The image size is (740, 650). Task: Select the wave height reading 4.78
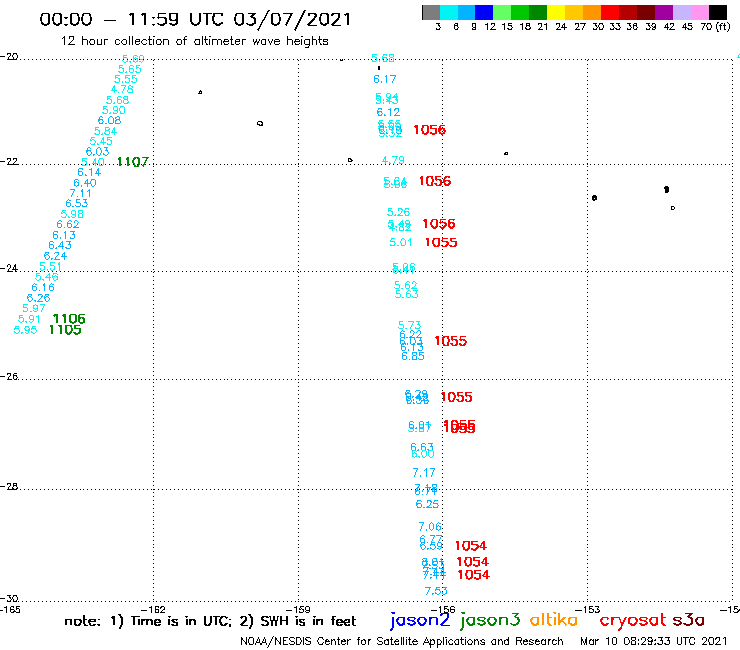tap(122, 89)
